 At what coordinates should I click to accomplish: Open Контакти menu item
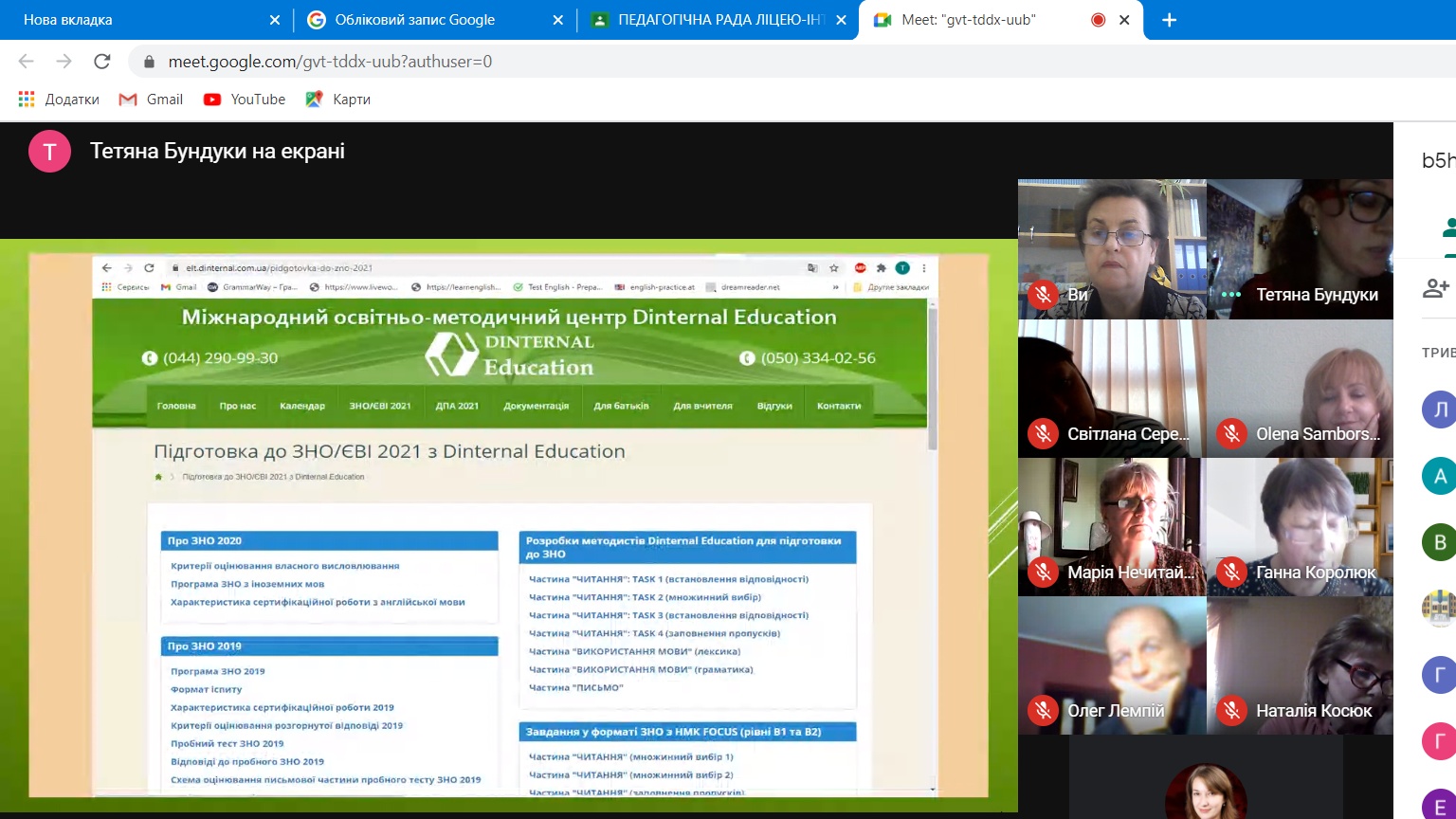(x=839, y=406)
